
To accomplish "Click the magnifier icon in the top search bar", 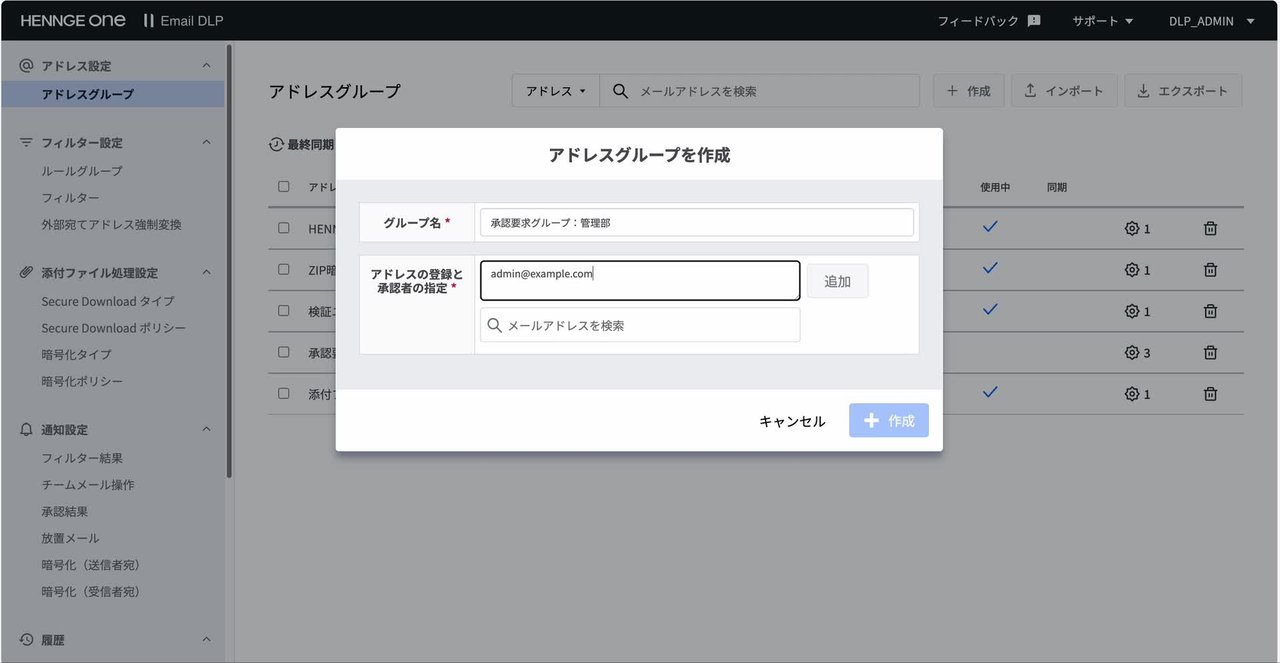I will pyautogui.click(x=620, y=91).
